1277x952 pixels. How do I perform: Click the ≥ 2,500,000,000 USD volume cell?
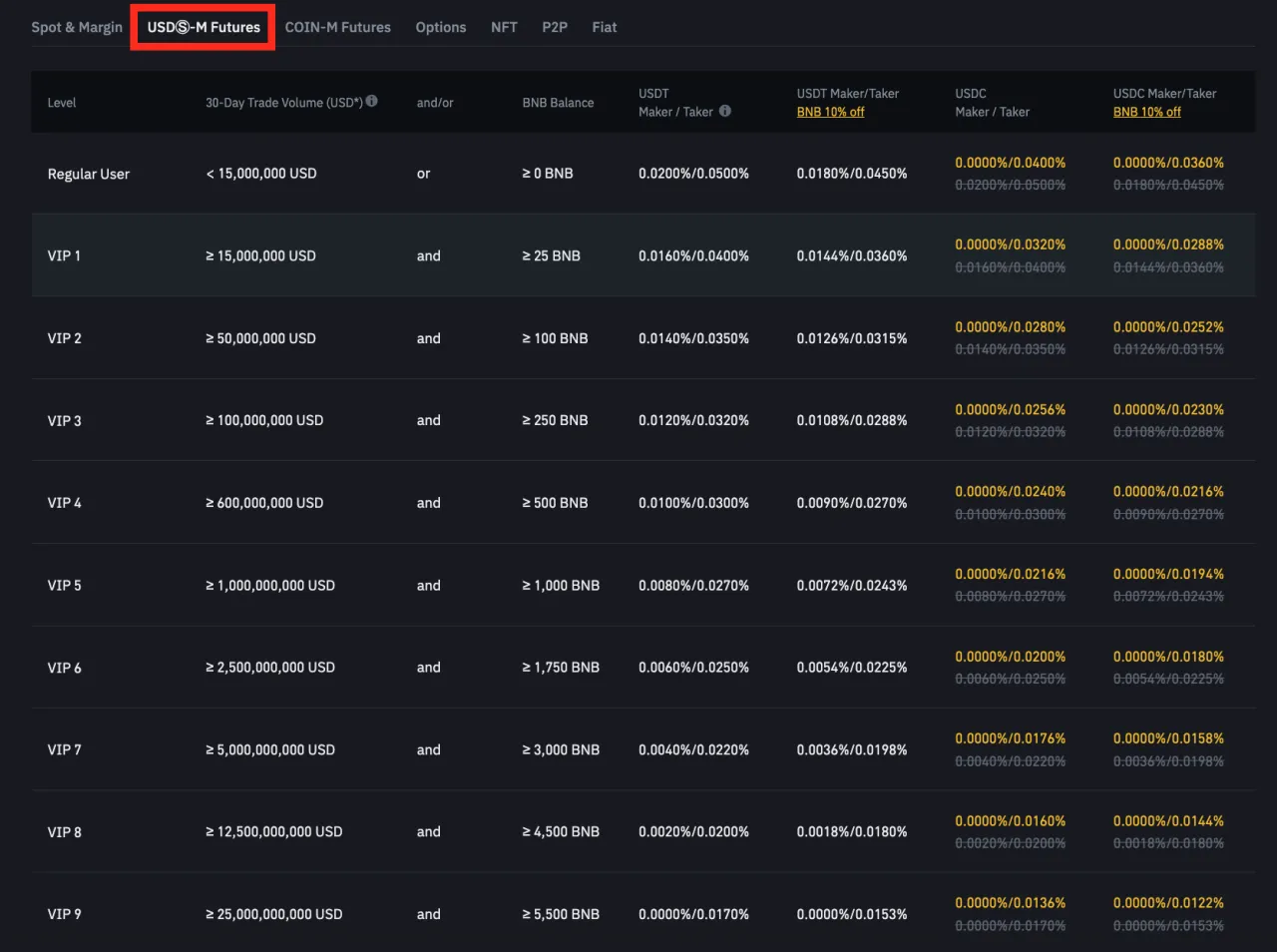pyautogui.click(x=270, y=668)
